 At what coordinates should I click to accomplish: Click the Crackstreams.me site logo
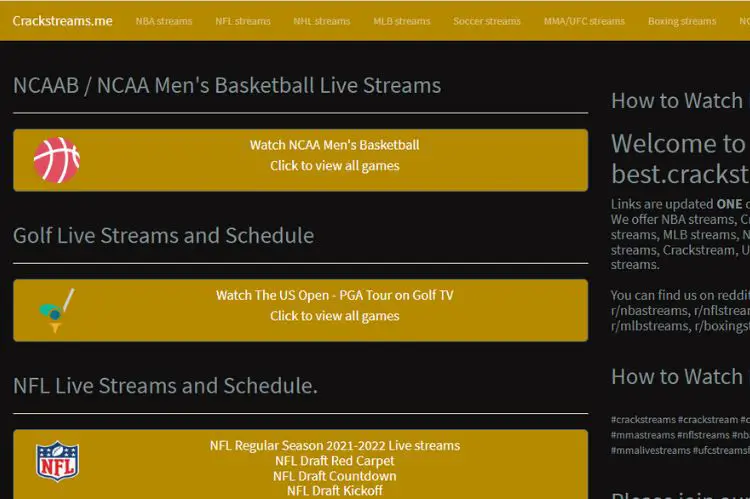coord(63,21)
